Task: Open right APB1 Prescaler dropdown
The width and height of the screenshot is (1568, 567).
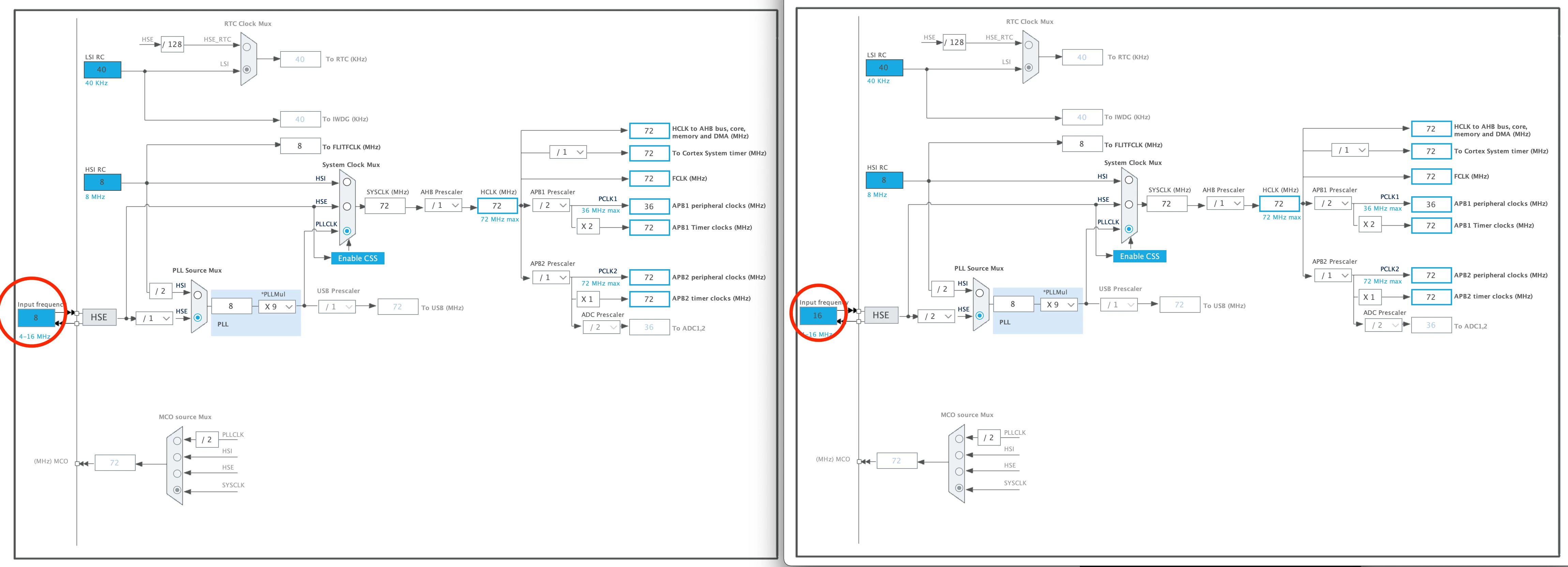Action: [x=1333, y=204]
